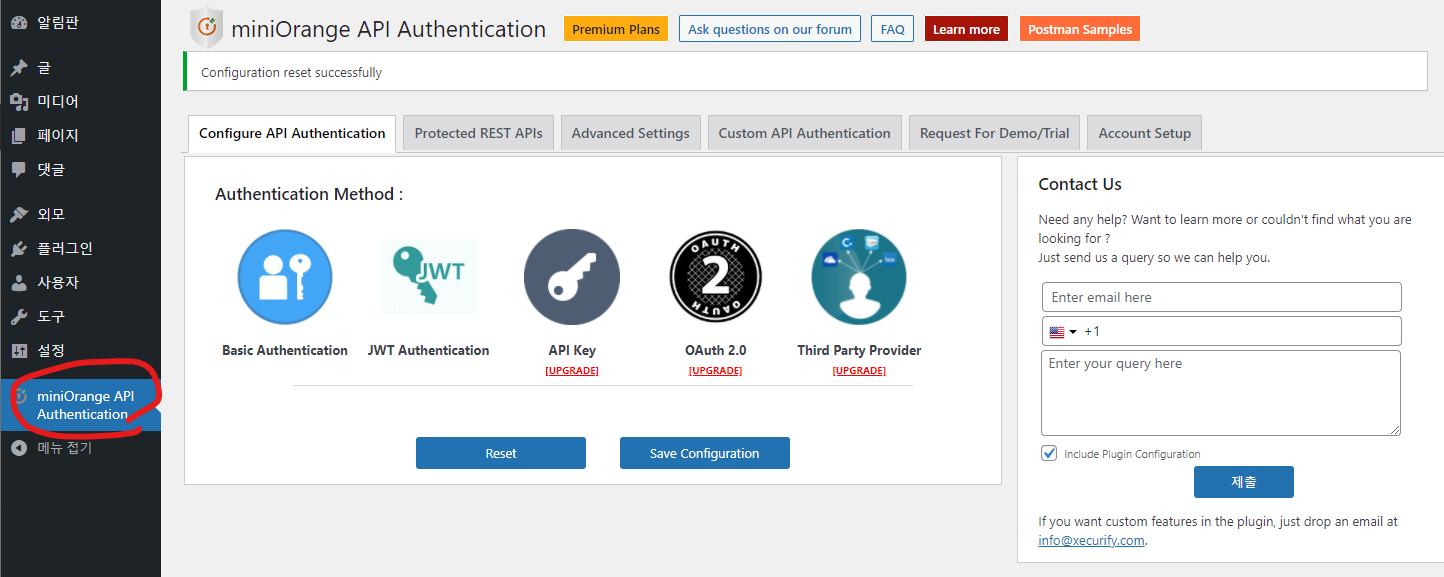Open the 미디어 media sidebar item
Image resolution: width=1444 pixels, height=577 pixels.
click(80, 101)
